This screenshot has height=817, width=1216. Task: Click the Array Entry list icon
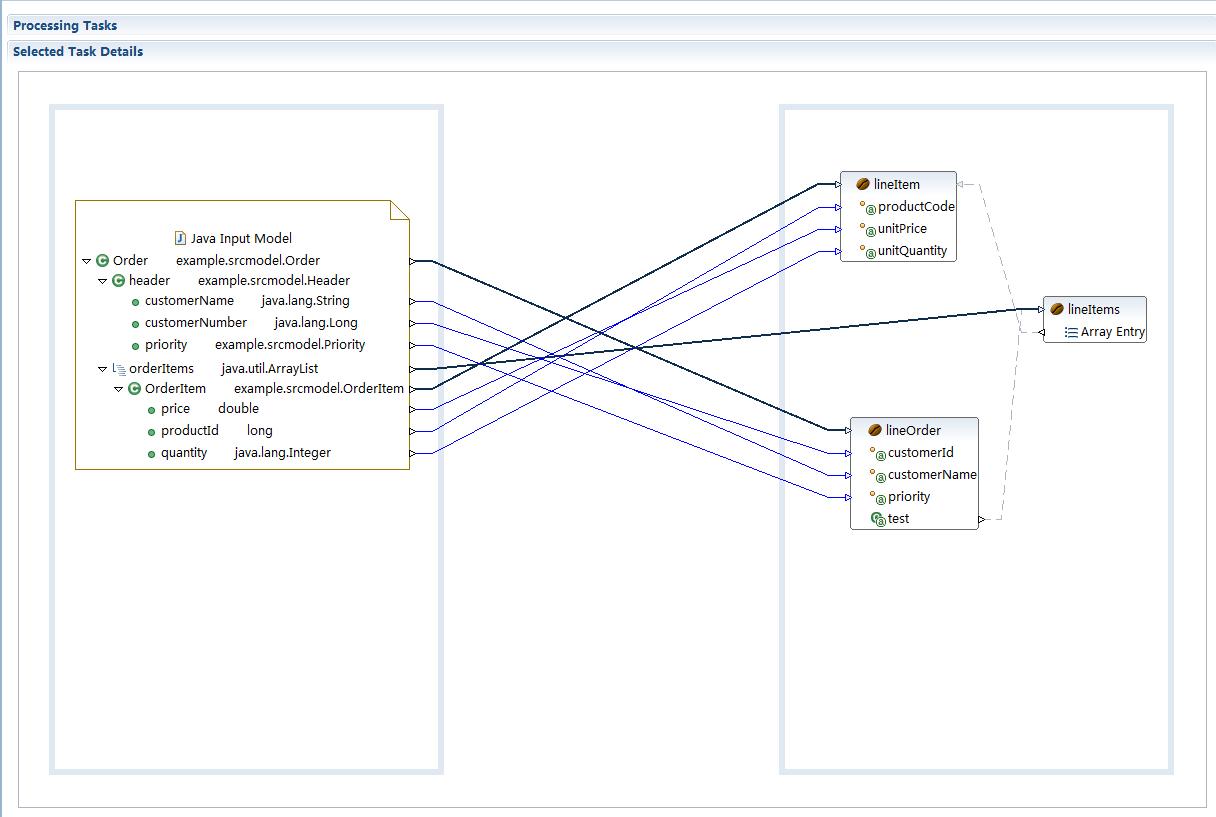coord(1071,332)
